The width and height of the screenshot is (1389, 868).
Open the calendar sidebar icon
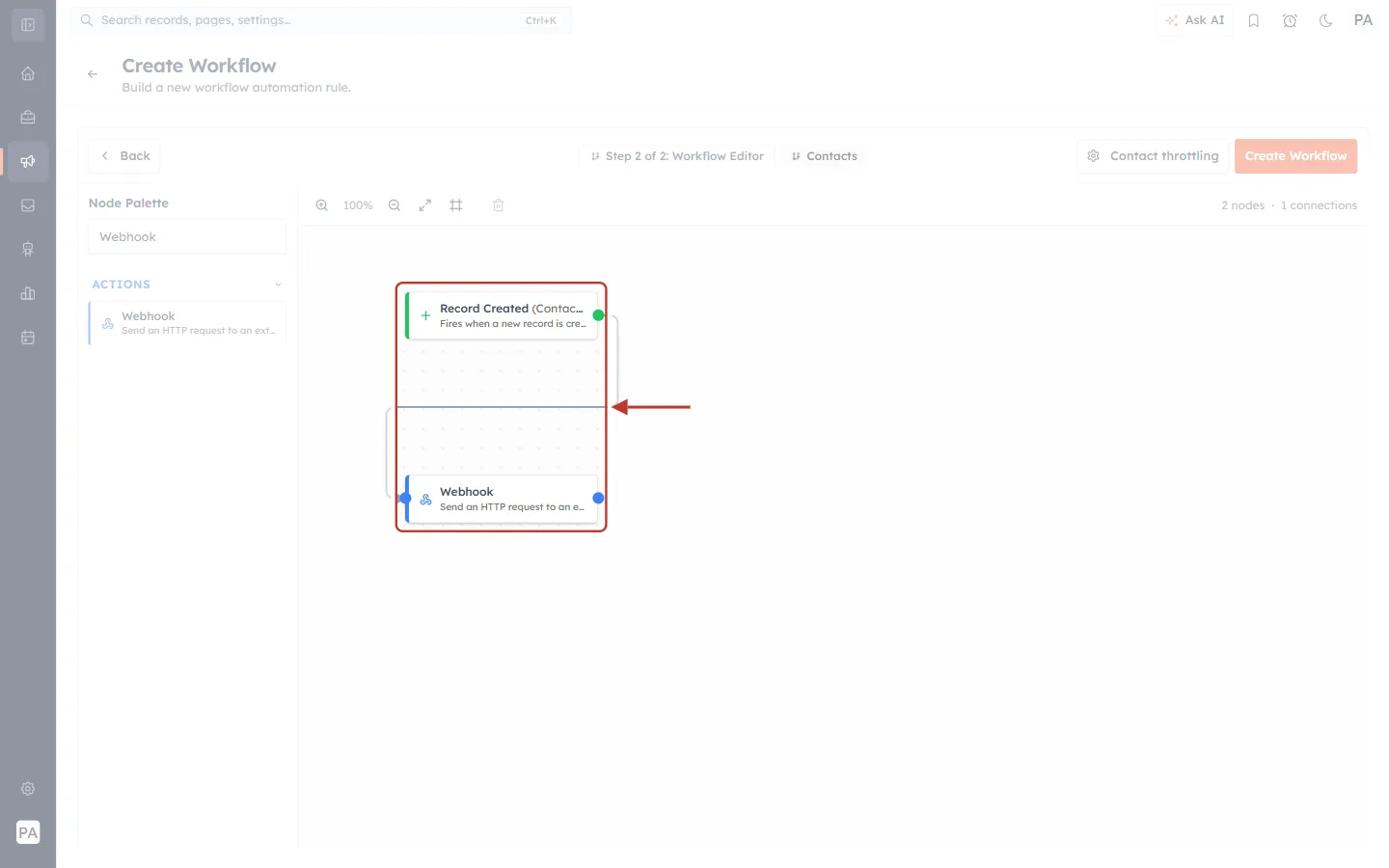point(28,338)
